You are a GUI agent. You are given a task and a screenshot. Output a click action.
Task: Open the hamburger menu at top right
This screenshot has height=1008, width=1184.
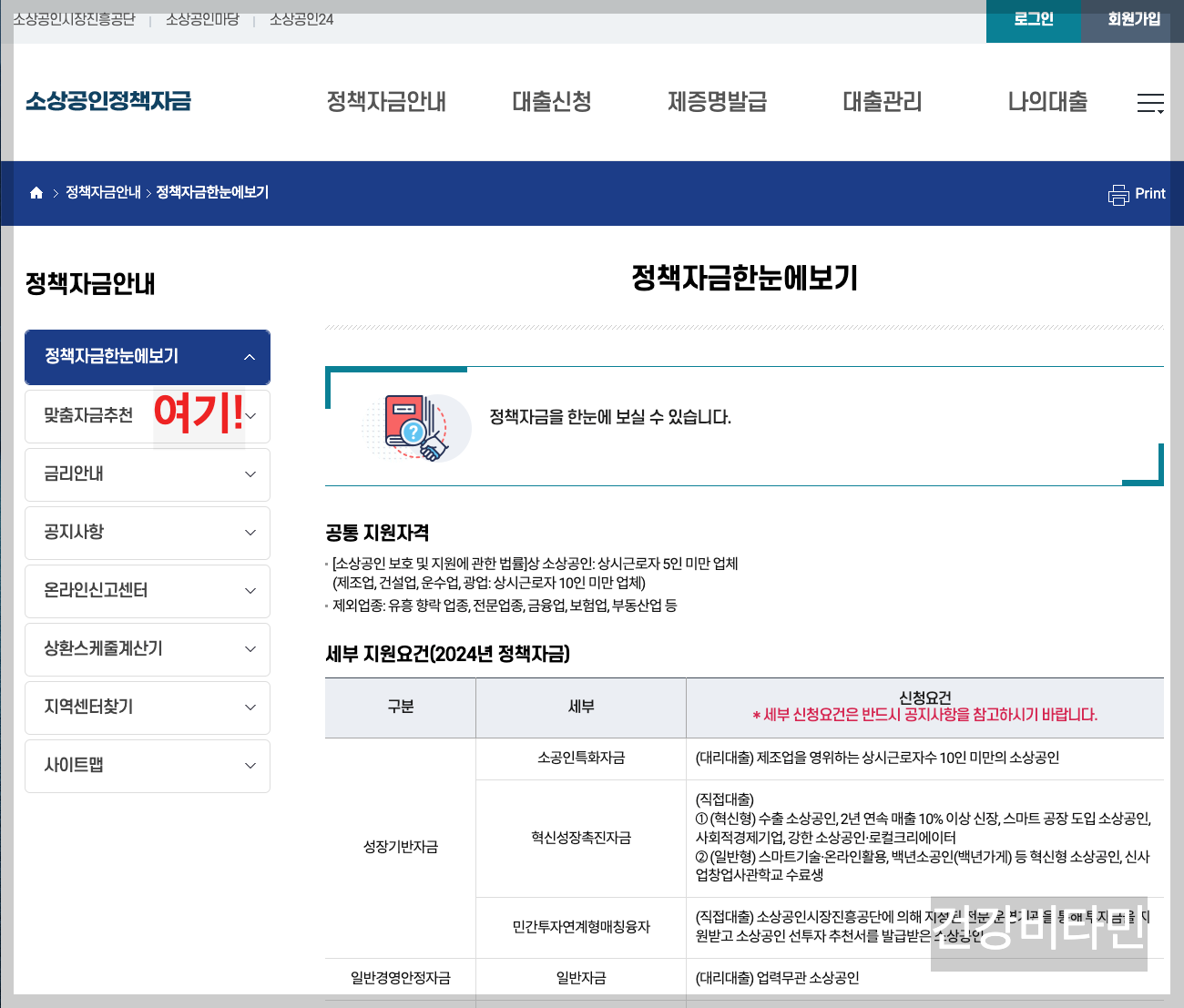[1148, 103]
